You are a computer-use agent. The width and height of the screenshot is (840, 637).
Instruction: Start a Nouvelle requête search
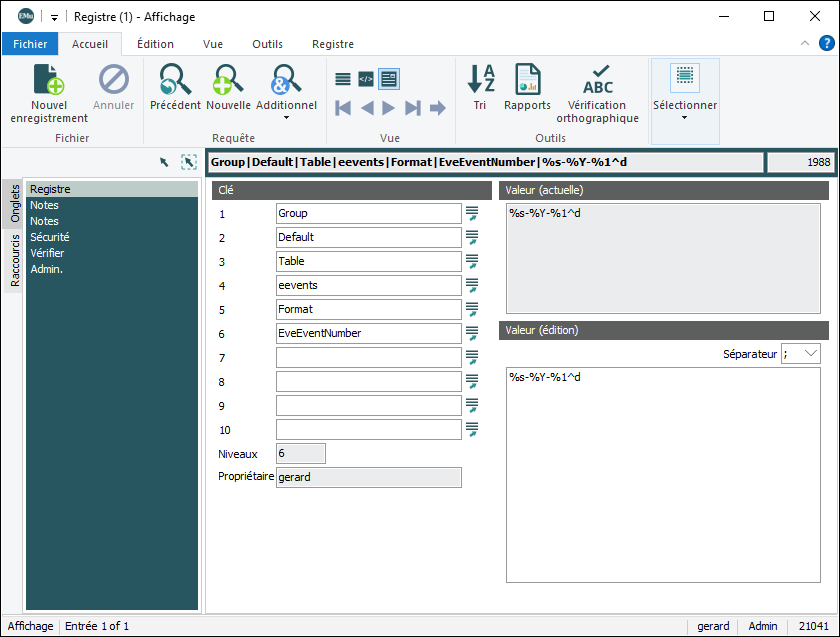pos(228,80)
